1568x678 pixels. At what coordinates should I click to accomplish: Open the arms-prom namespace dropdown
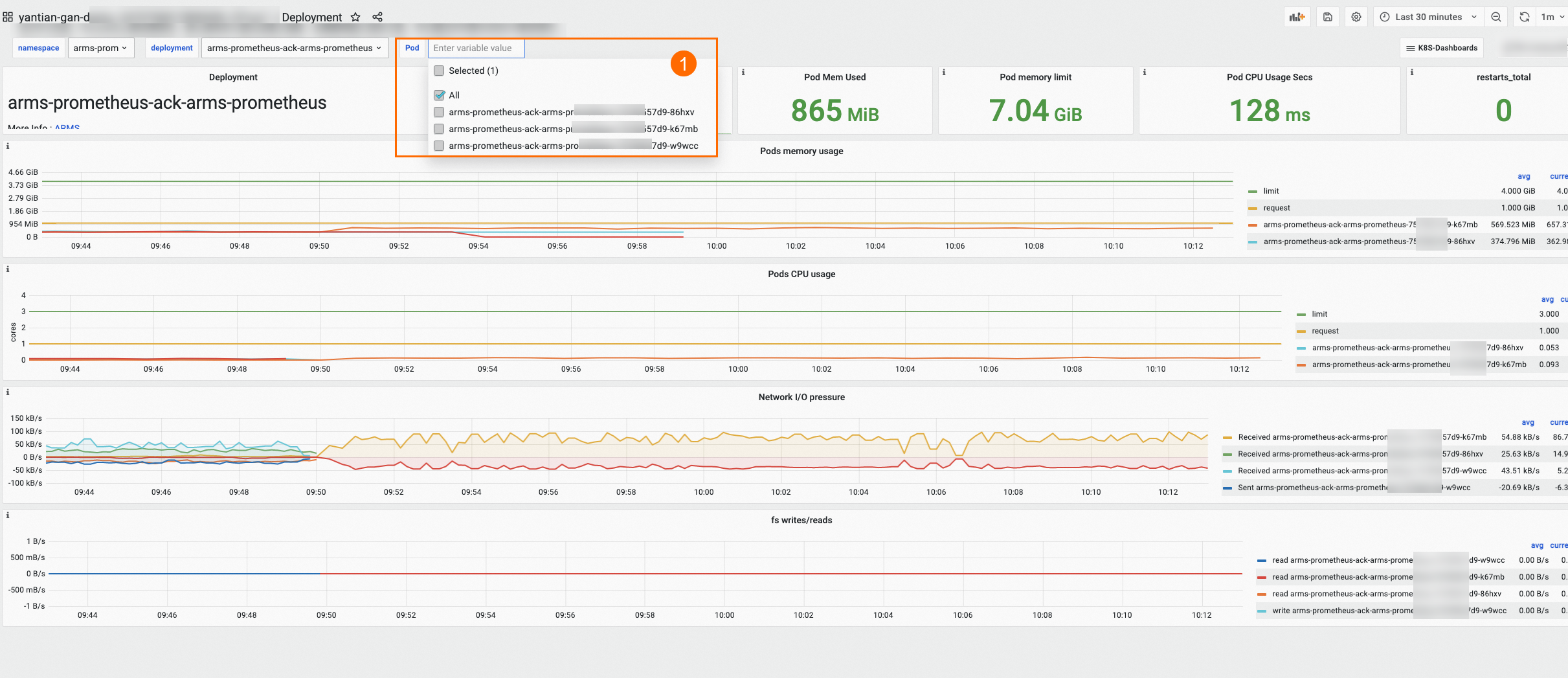click(101, 47)
